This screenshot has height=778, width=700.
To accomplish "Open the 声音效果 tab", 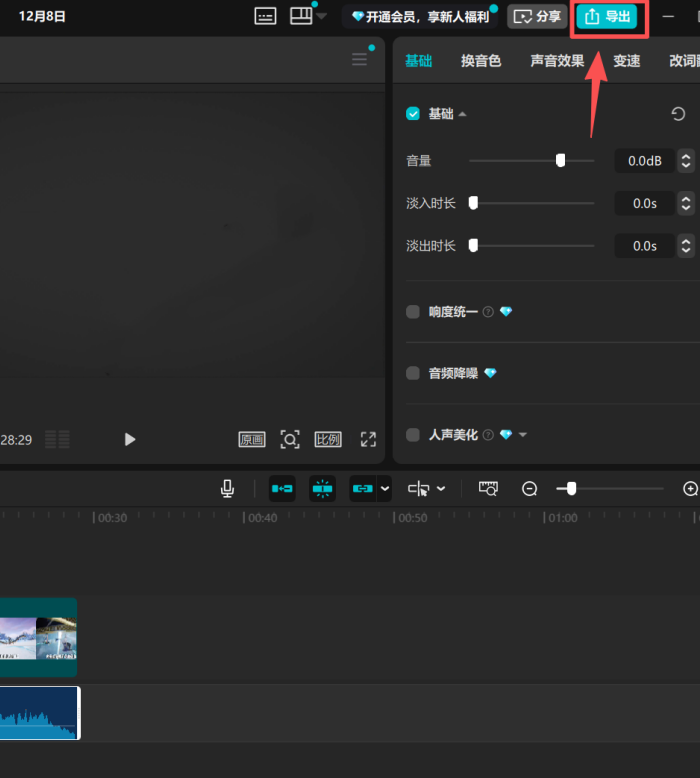I will click(557, 61).
